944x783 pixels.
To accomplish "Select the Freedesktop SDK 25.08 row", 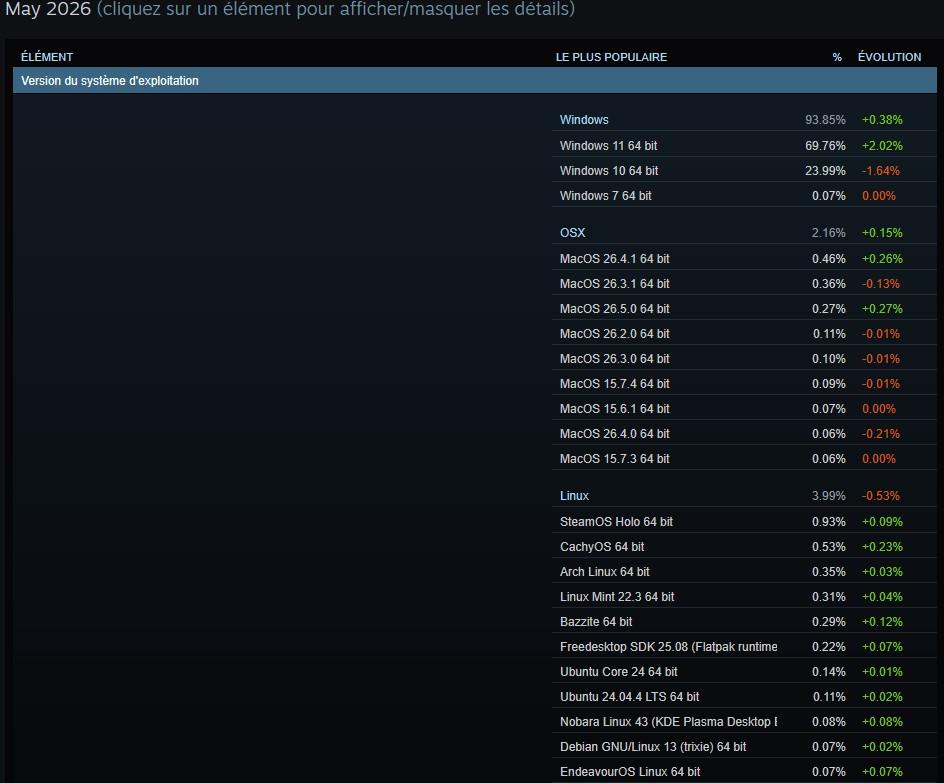I will [x=744, y=646].
